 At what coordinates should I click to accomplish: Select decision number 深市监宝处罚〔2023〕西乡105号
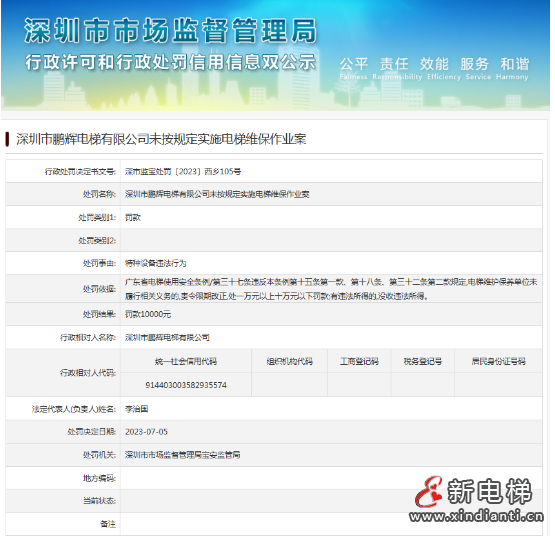183,172
